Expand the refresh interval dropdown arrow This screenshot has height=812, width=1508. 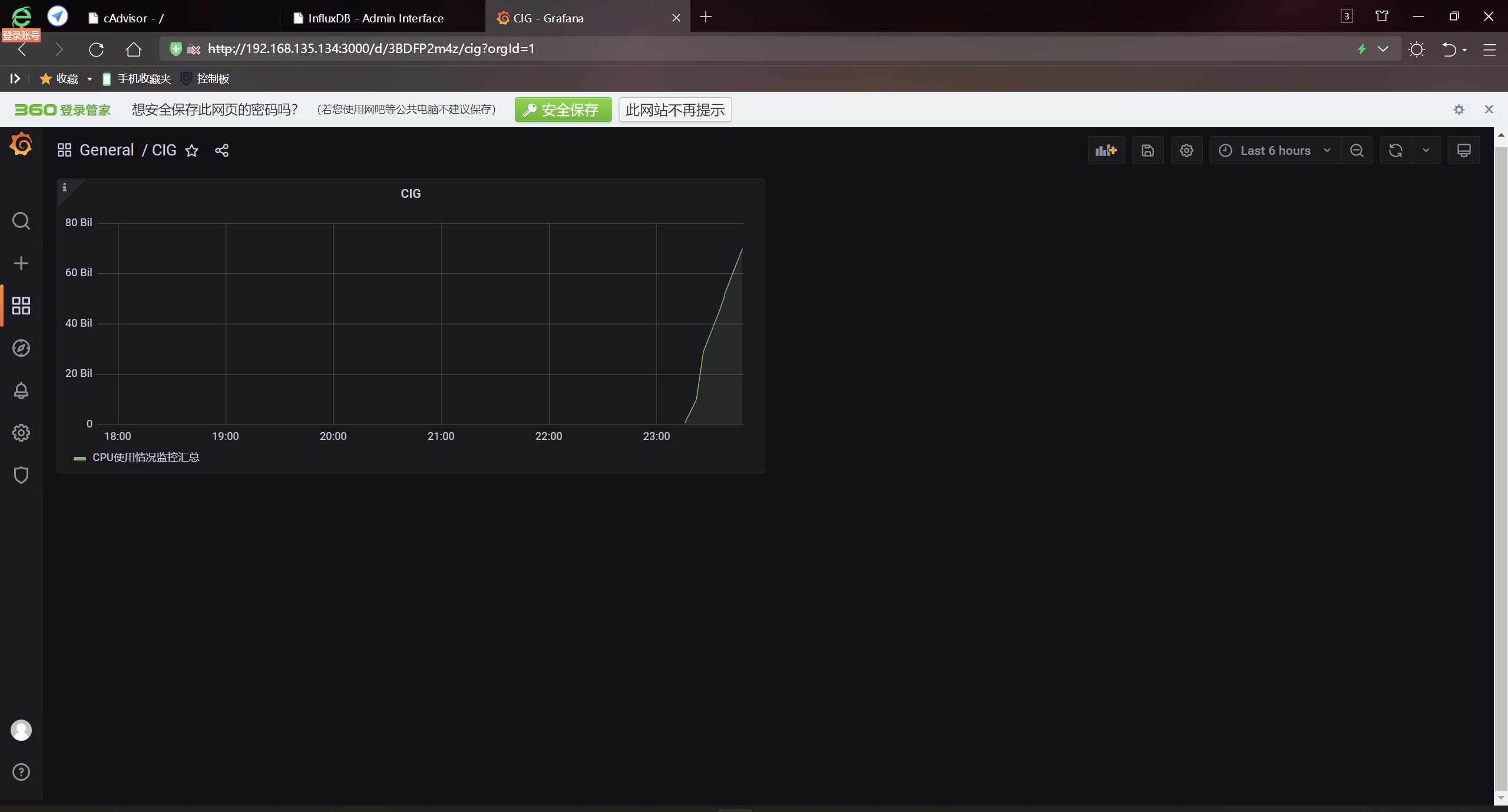1426,151
